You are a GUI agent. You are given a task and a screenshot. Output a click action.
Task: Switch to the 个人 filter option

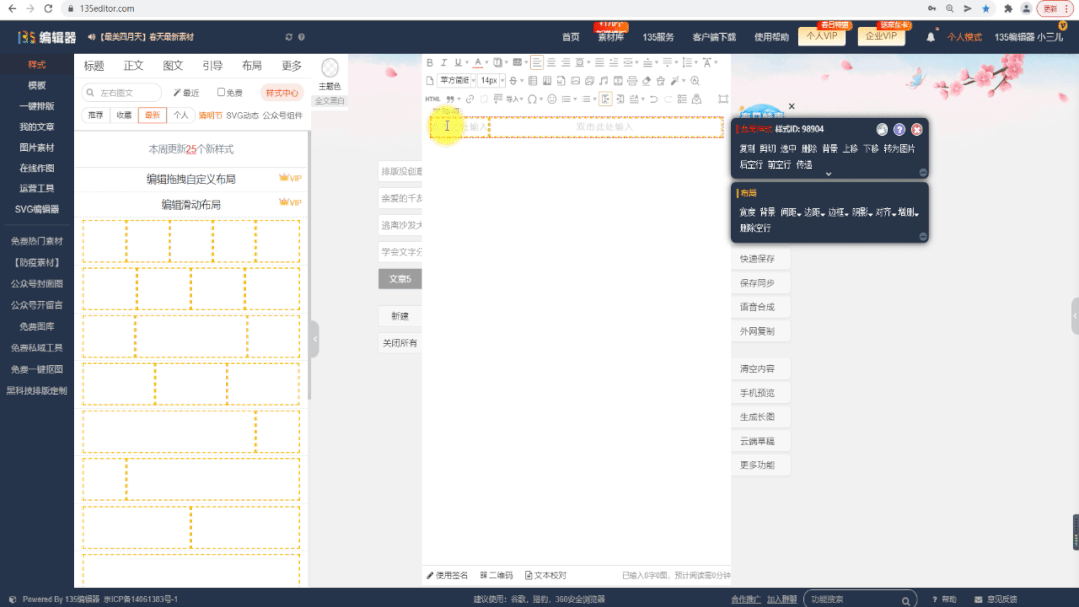(x=181, y=115)
